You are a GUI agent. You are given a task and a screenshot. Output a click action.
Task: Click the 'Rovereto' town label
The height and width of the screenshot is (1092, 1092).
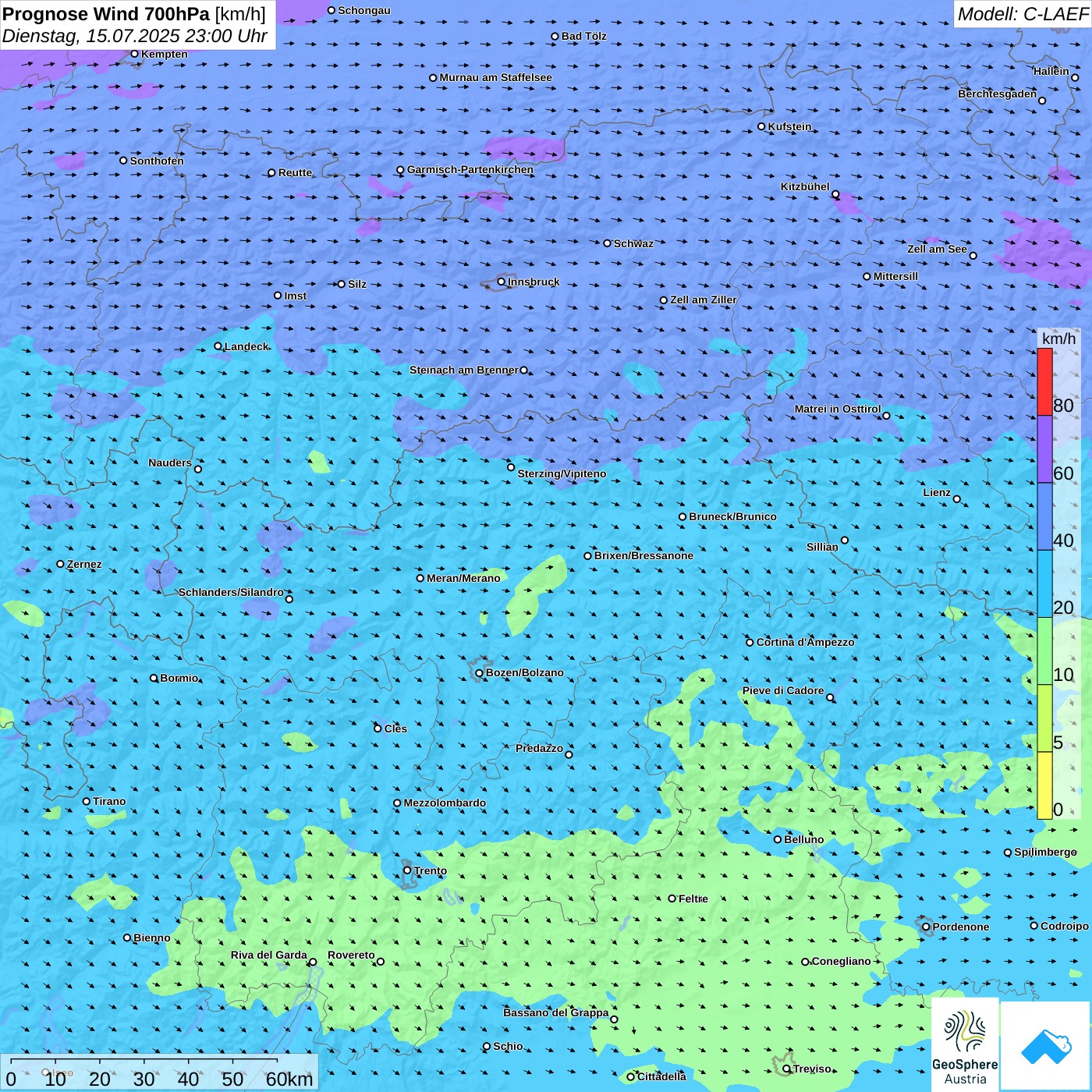click(x=351, y=955)
